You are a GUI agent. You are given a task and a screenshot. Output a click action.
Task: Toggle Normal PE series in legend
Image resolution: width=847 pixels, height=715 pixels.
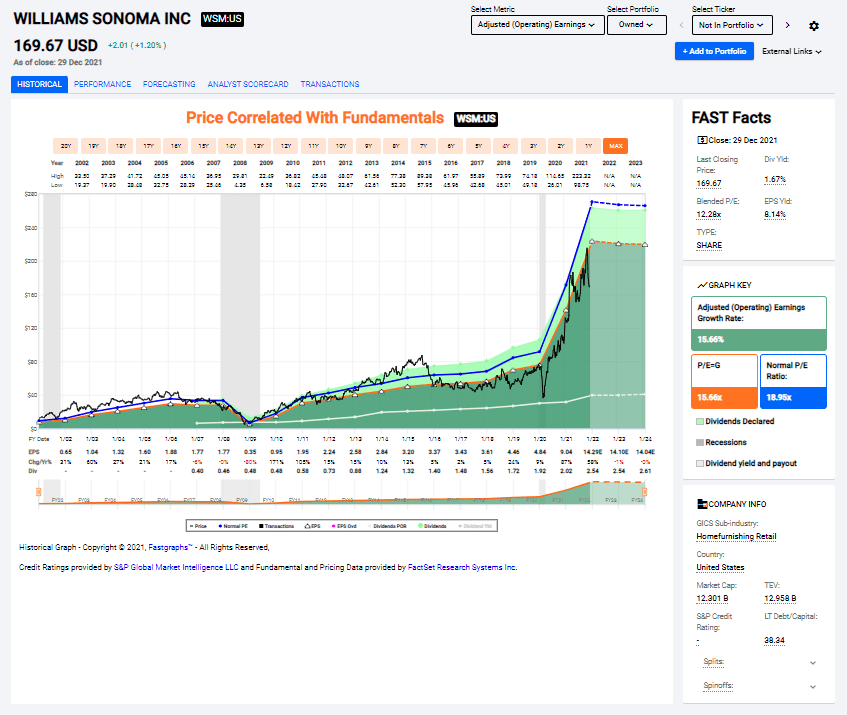pyautogui.click(x=233, y=526)
